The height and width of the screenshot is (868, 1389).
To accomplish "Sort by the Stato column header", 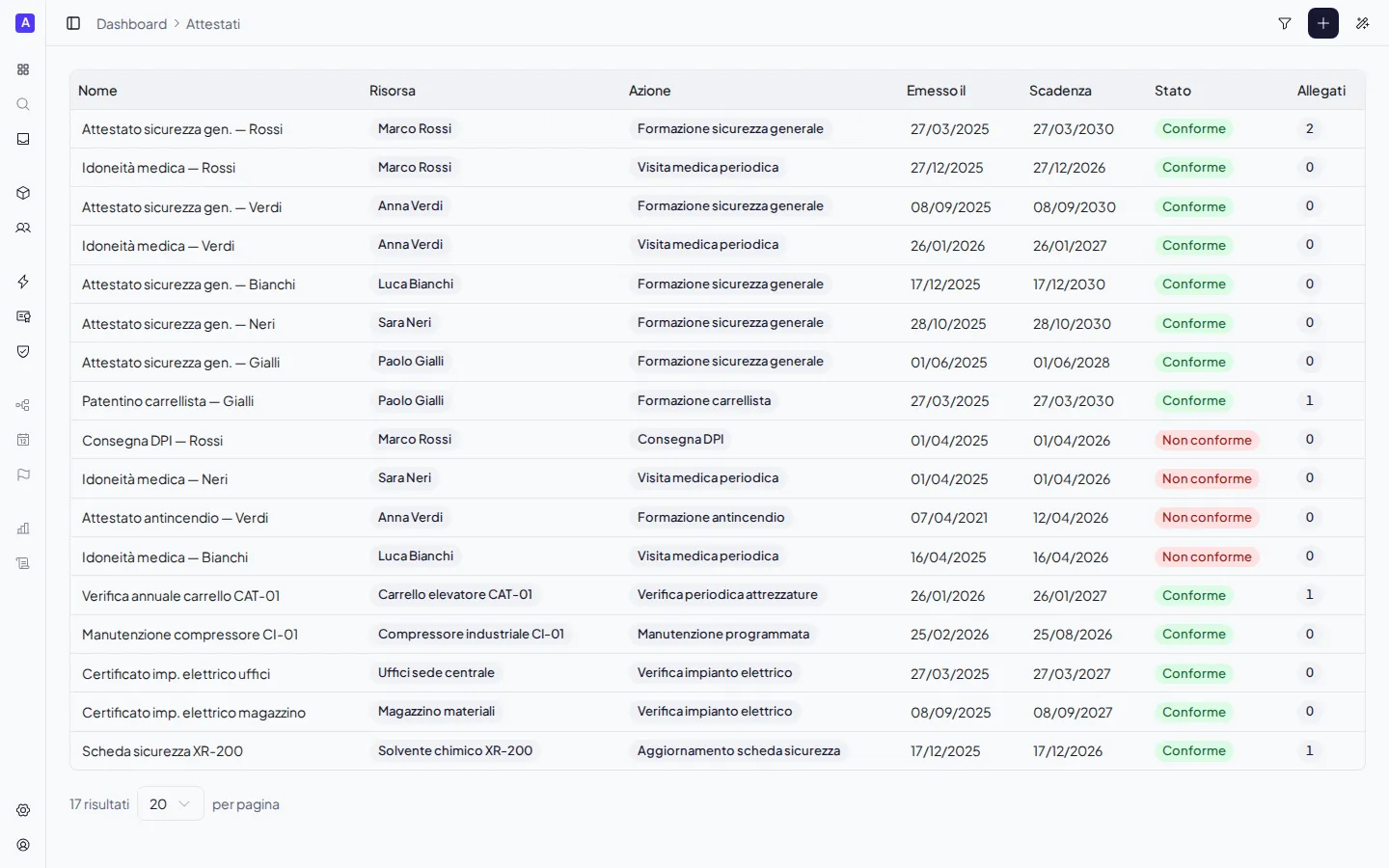I will tap(1173, 91).
